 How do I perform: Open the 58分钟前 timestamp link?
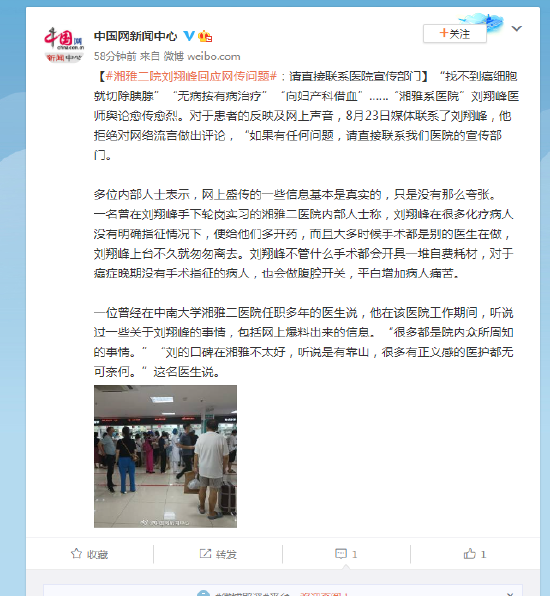[115, 56]
